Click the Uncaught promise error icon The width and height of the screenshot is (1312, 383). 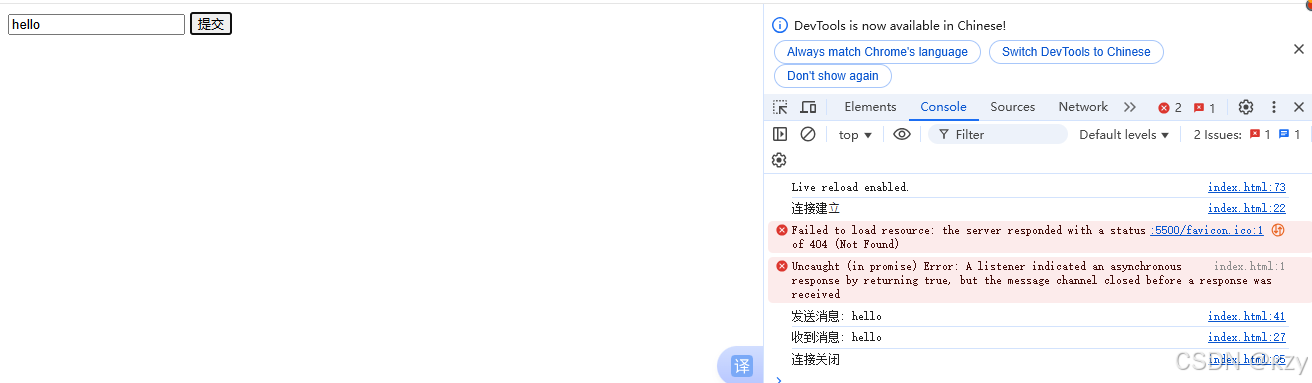782,266
